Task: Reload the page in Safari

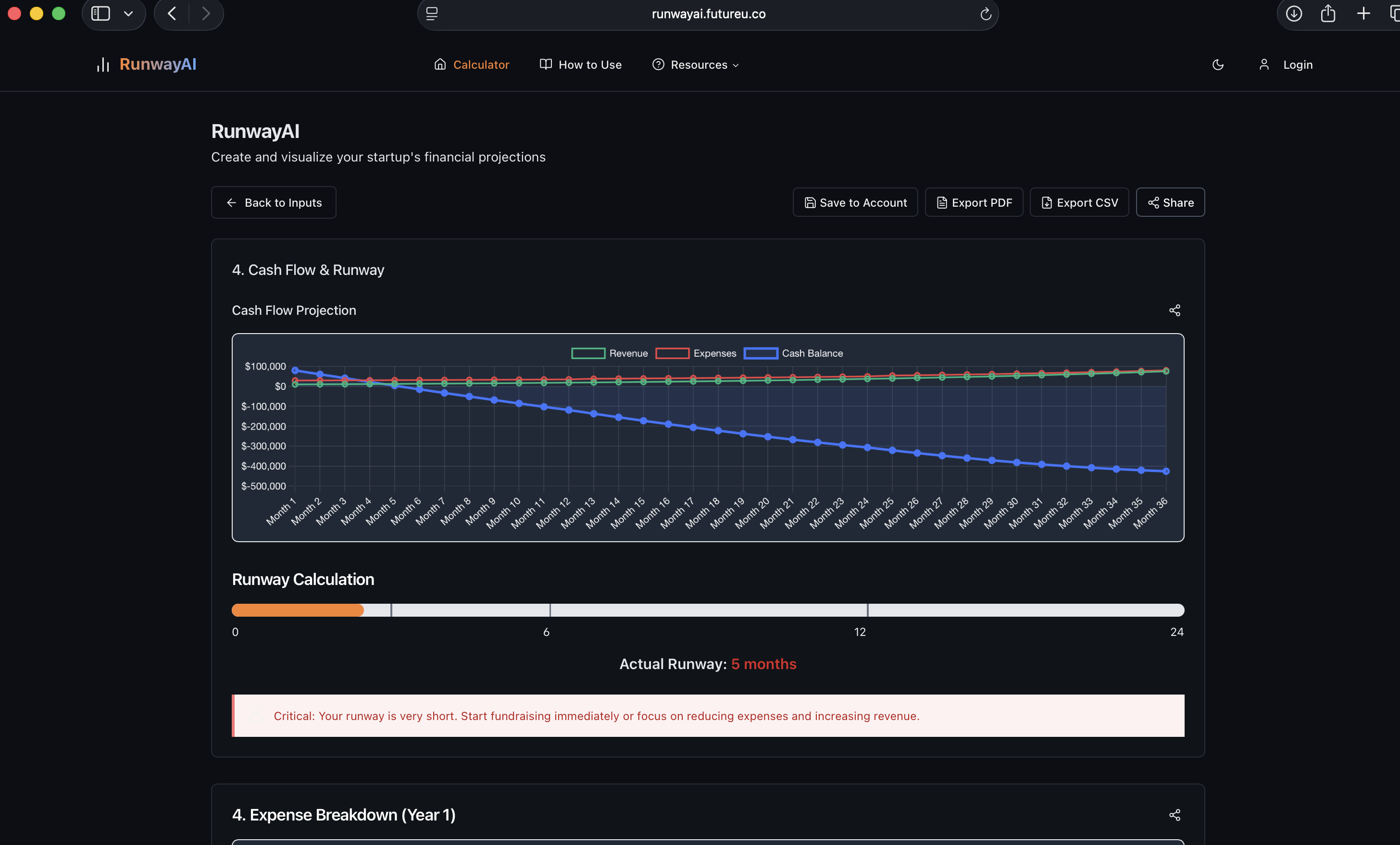Action: (986, 13)
